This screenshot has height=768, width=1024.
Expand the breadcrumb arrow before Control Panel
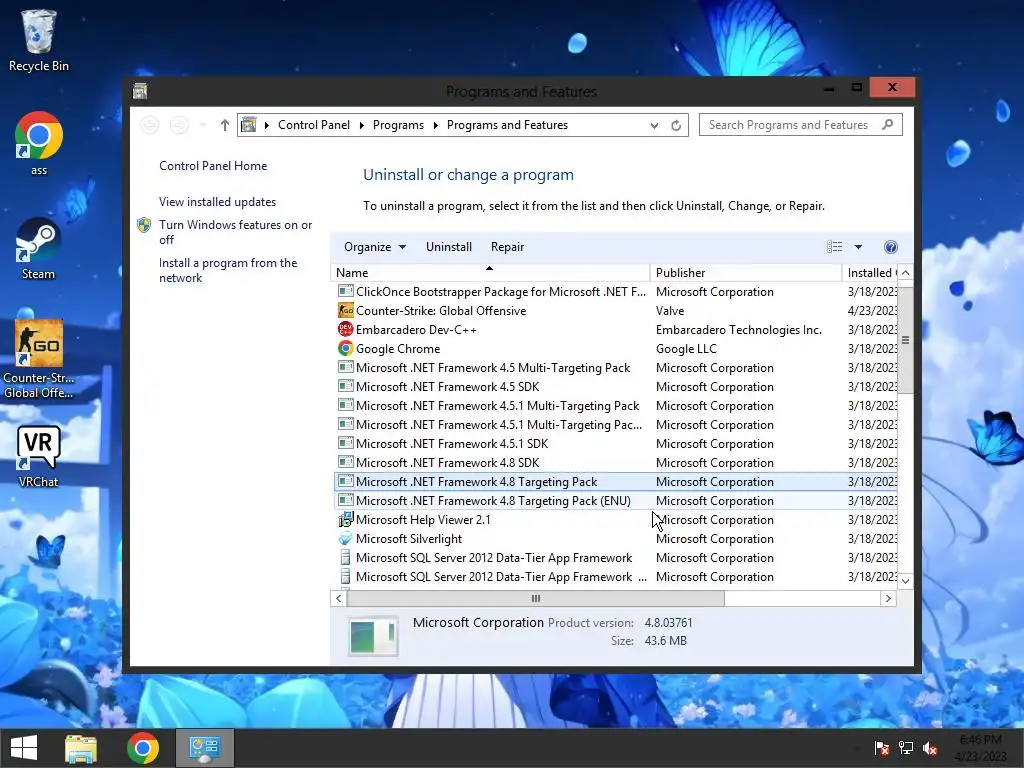coord(266,125)
